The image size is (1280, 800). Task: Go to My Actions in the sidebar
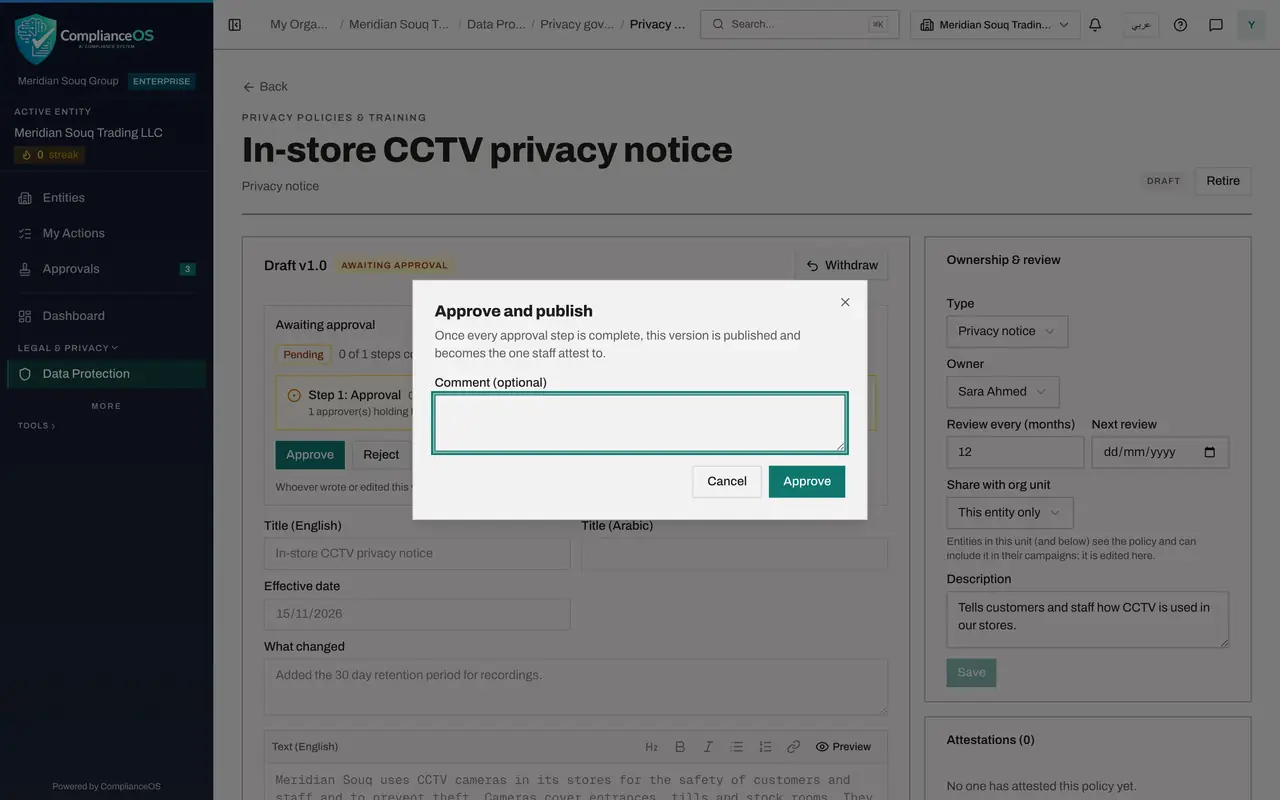pos(106,233)
